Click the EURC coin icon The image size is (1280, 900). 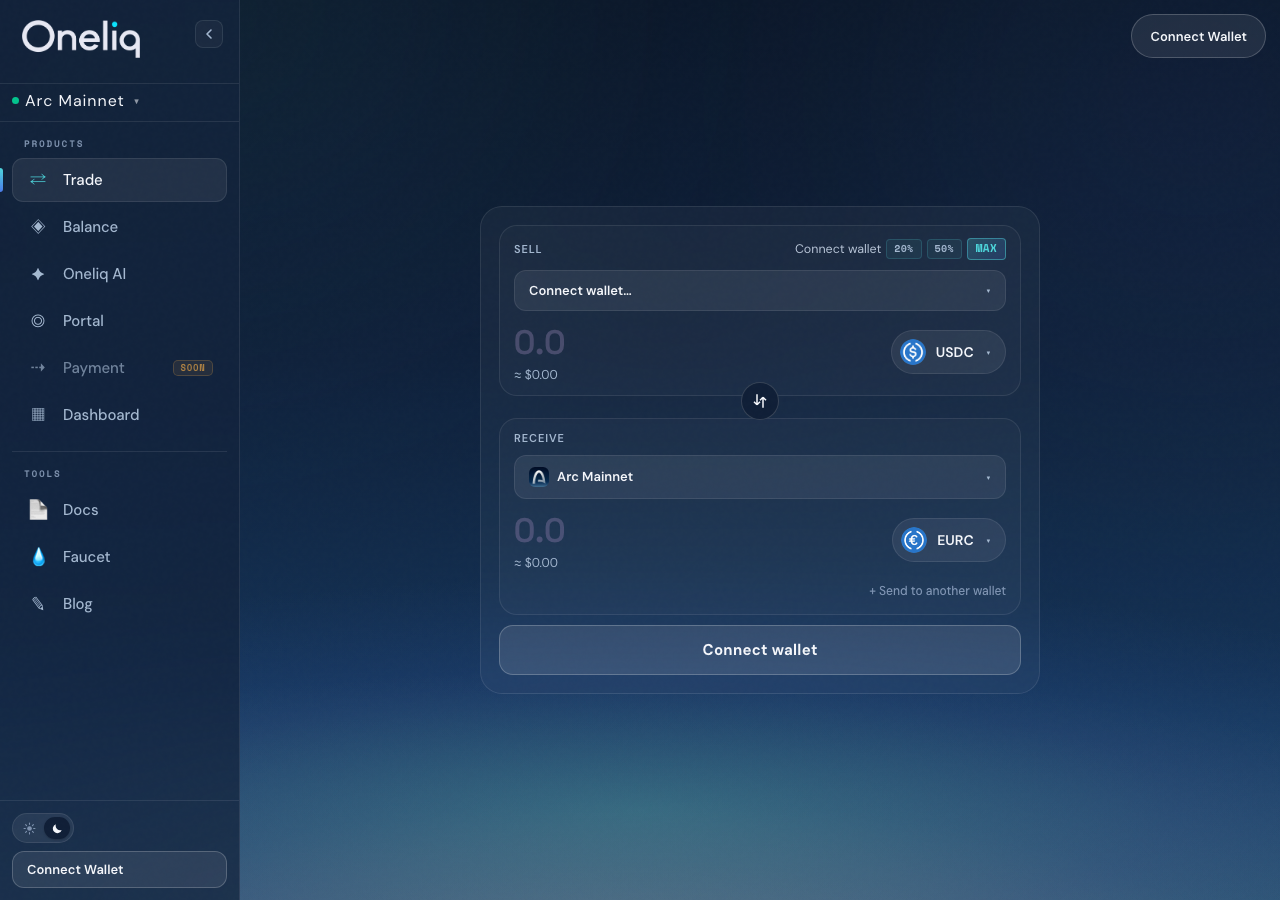tap(914, 540)
